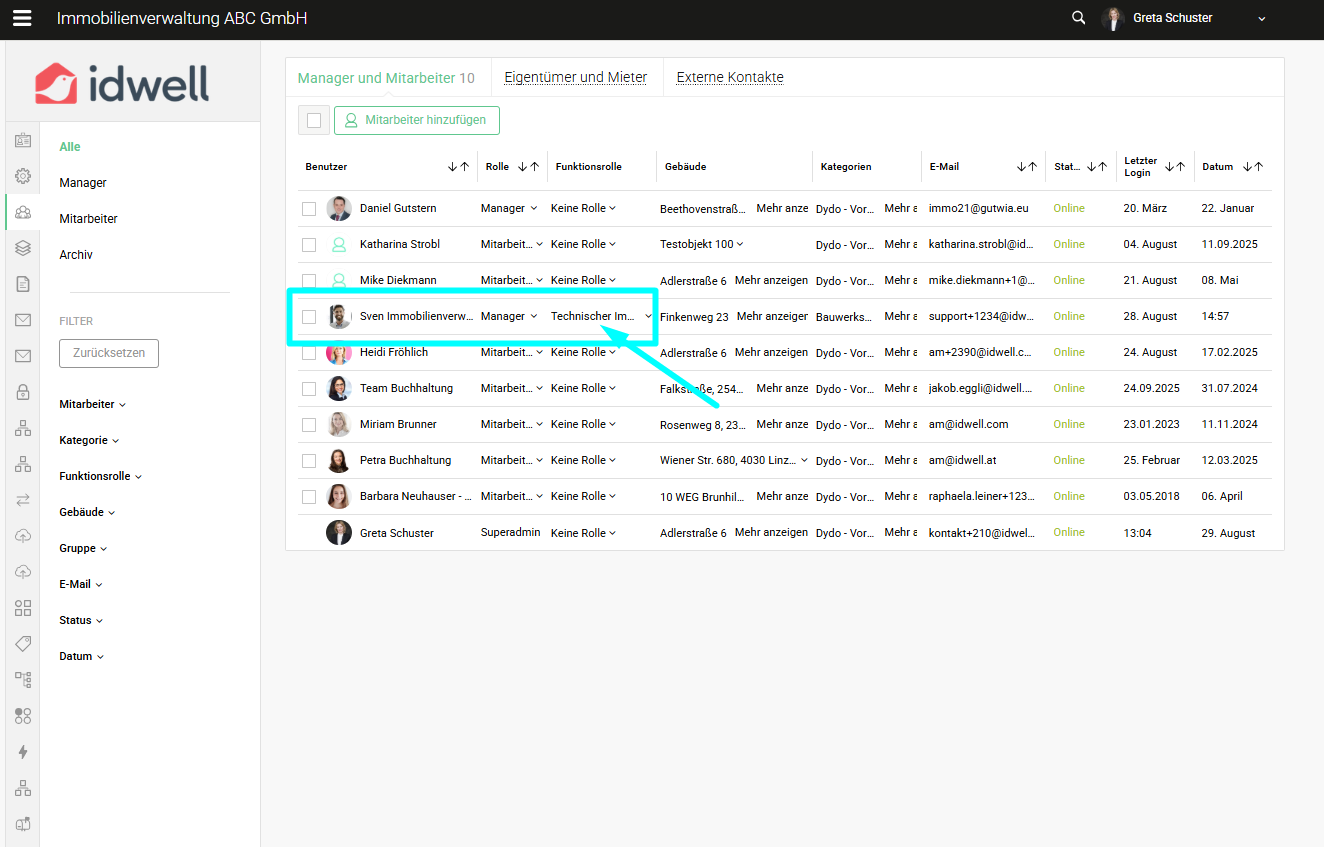Image resolution: width=1324 pixels, height=847 pixels.
Task: Open the layers stack sidebar icon
Action: click(x=22, y=248)
